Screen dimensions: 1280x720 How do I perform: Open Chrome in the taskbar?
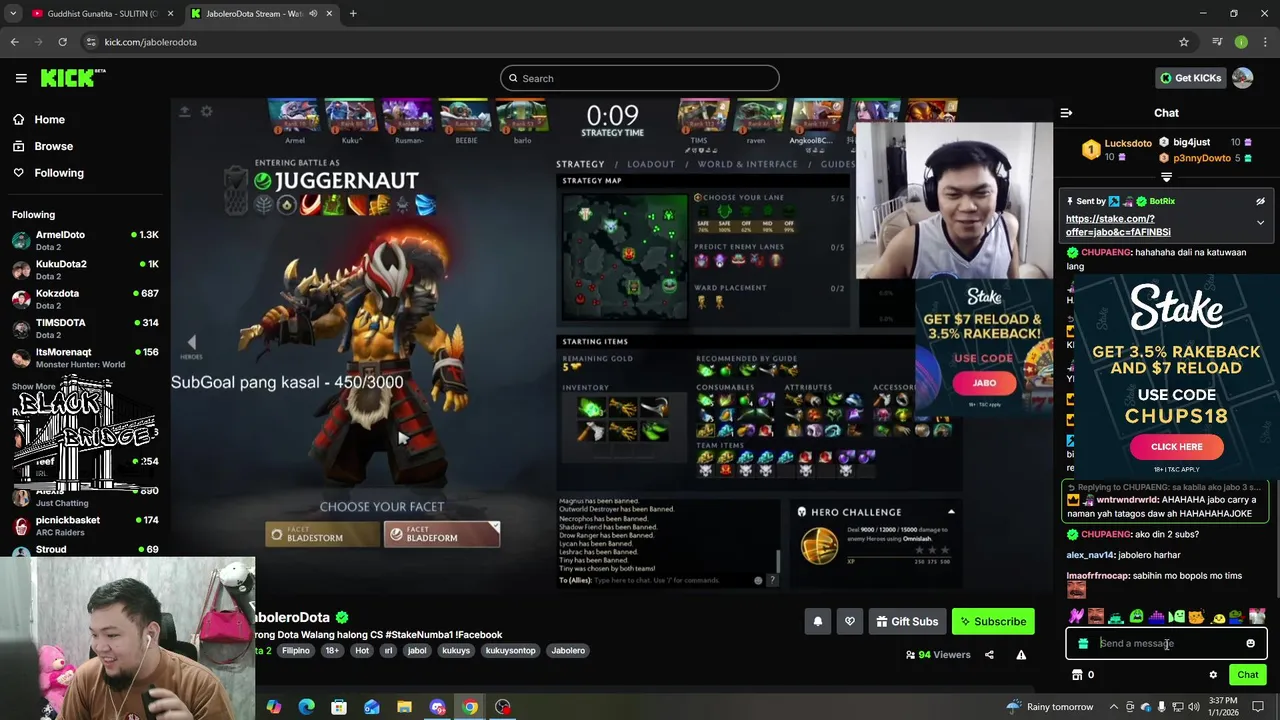pyautogui.click(x=470, y=707)
